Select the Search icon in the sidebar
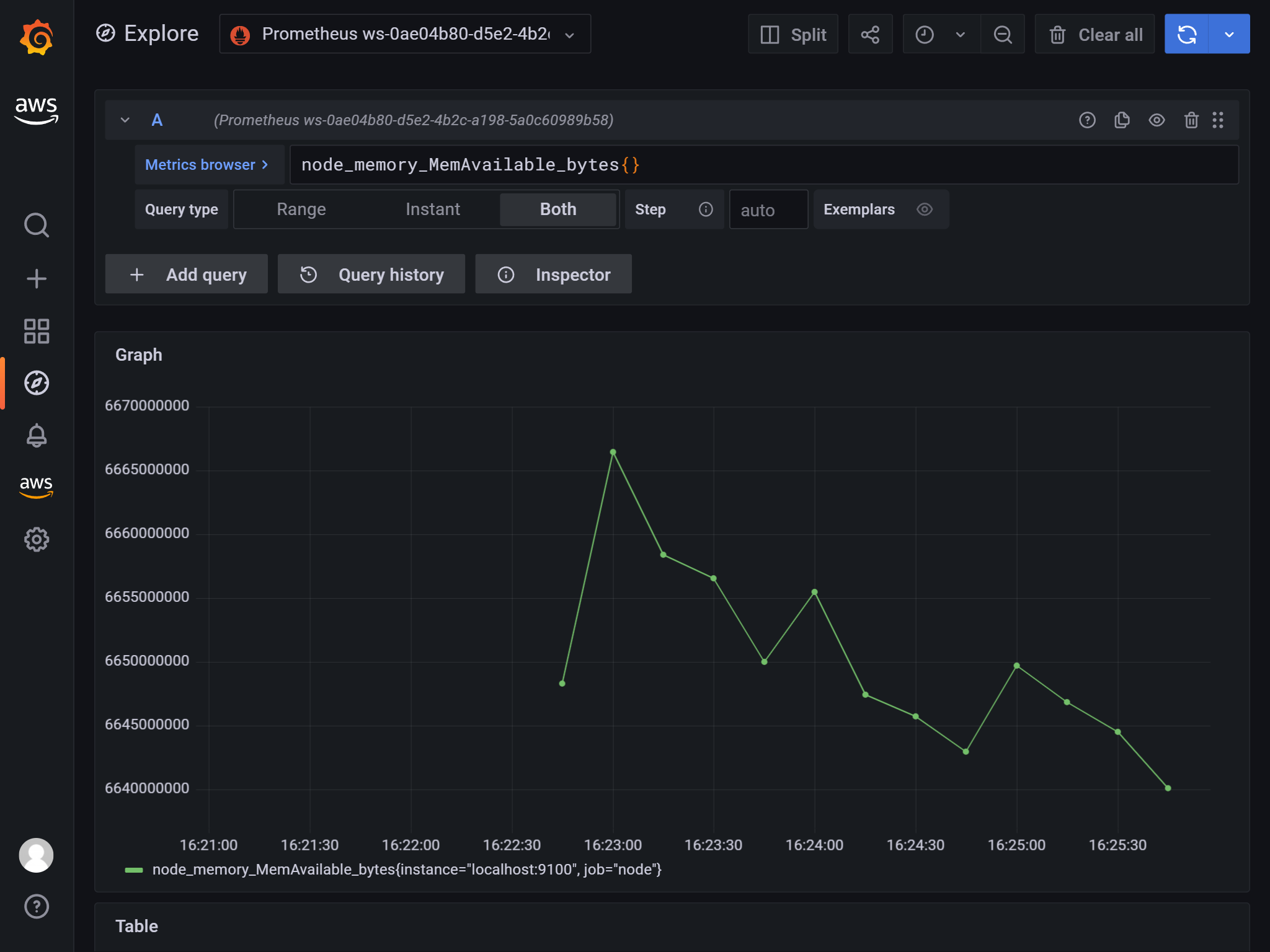Image resolution: width=1270 pixels, height=952 pixels. point(37,224)
